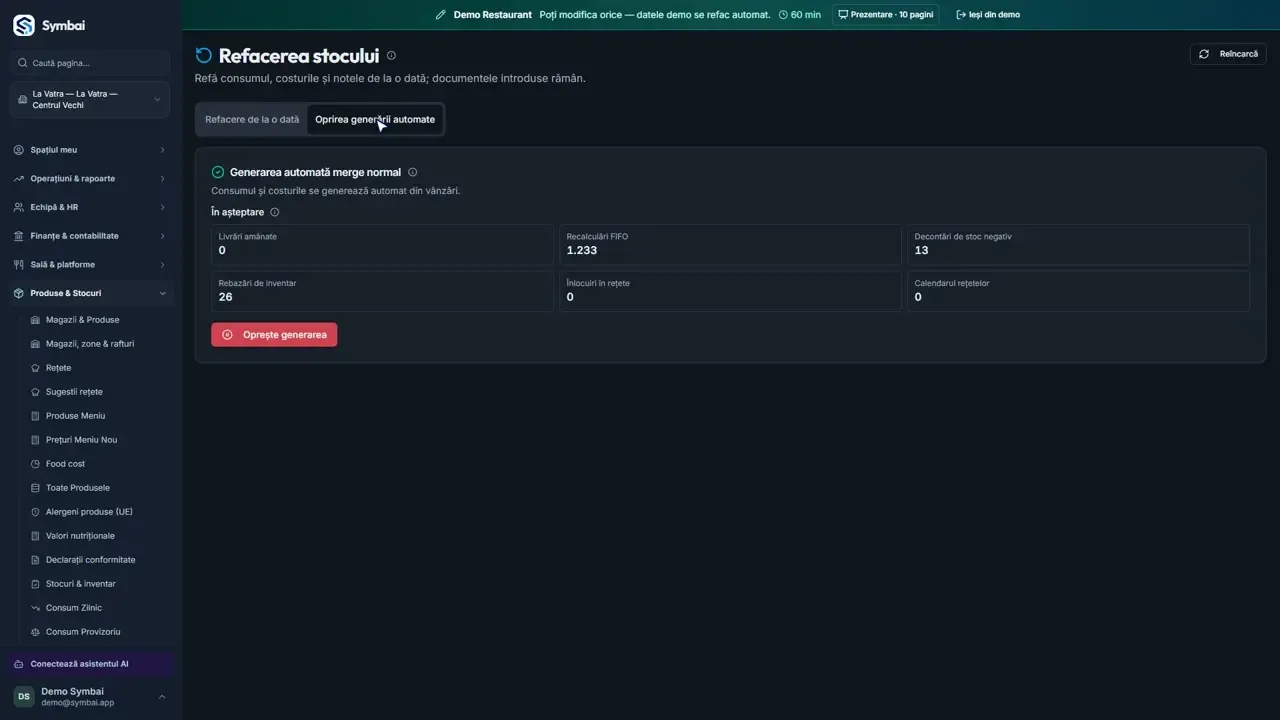Screen dimensions: 1280x720
Task: Click the info icon beside În așteptare
Action: (275, 212)
